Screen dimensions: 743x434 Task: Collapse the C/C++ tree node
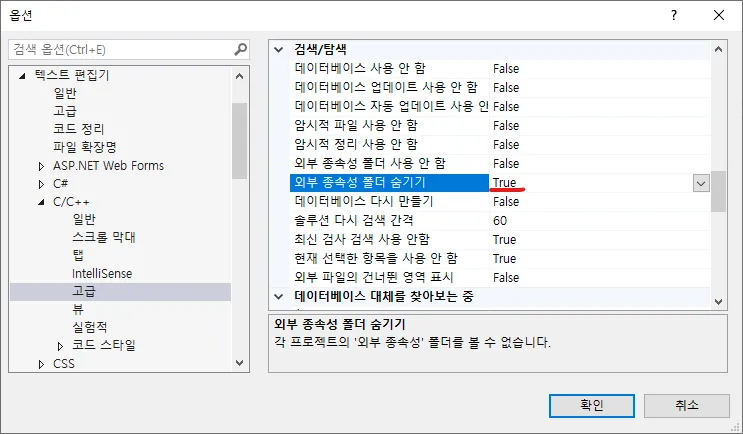point(41,202)
